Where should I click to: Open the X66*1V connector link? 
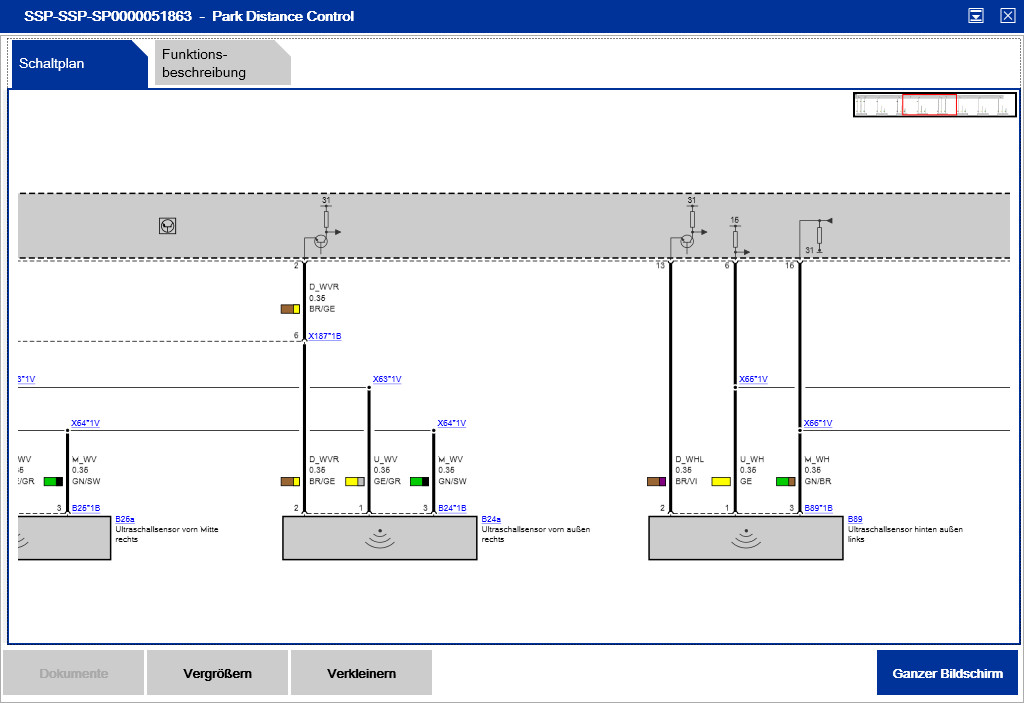(753, 379)
